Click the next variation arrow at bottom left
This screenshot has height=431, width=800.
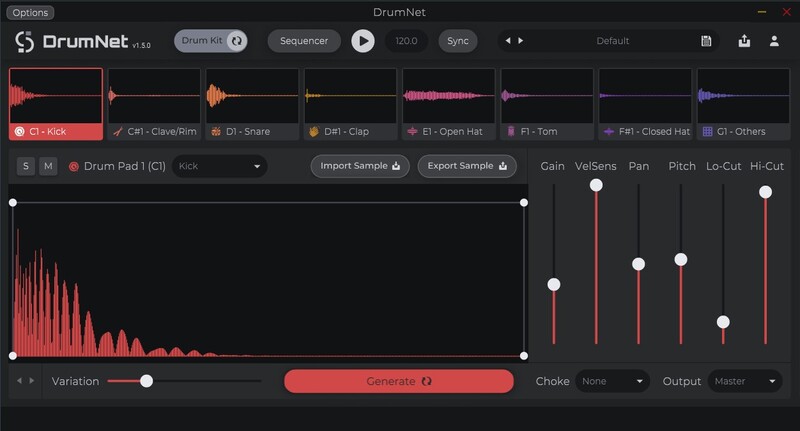[x=32, y=381]
